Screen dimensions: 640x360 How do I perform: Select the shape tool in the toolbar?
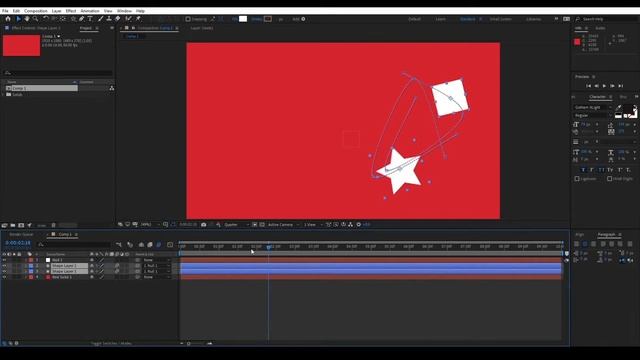pyautogui.click(x=73, y=19)
